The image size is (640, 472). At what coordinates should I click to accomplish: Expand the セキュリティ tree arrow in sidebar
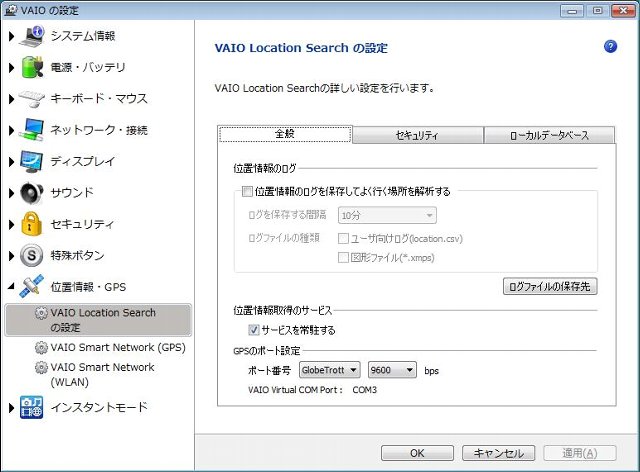11,224
